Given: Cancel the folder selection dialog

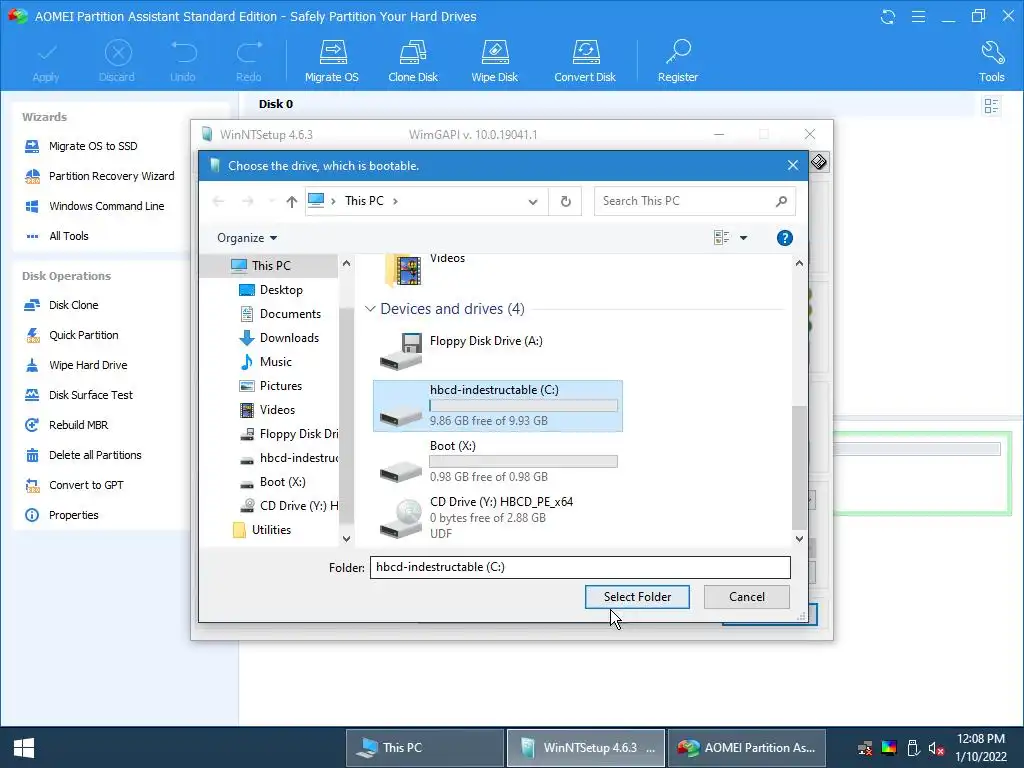Looking at the screenshot, I should click(x=746, y=597).
